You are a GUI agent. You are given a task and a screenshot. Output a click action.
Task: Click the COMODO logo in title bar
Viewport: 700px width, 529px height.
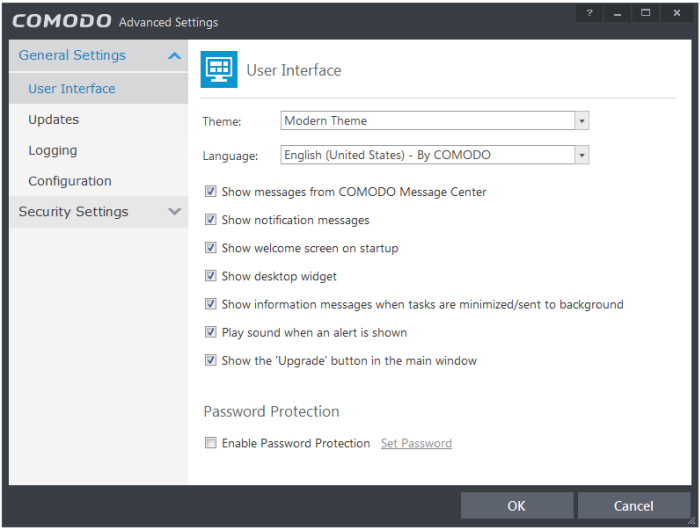click(62, 21)
